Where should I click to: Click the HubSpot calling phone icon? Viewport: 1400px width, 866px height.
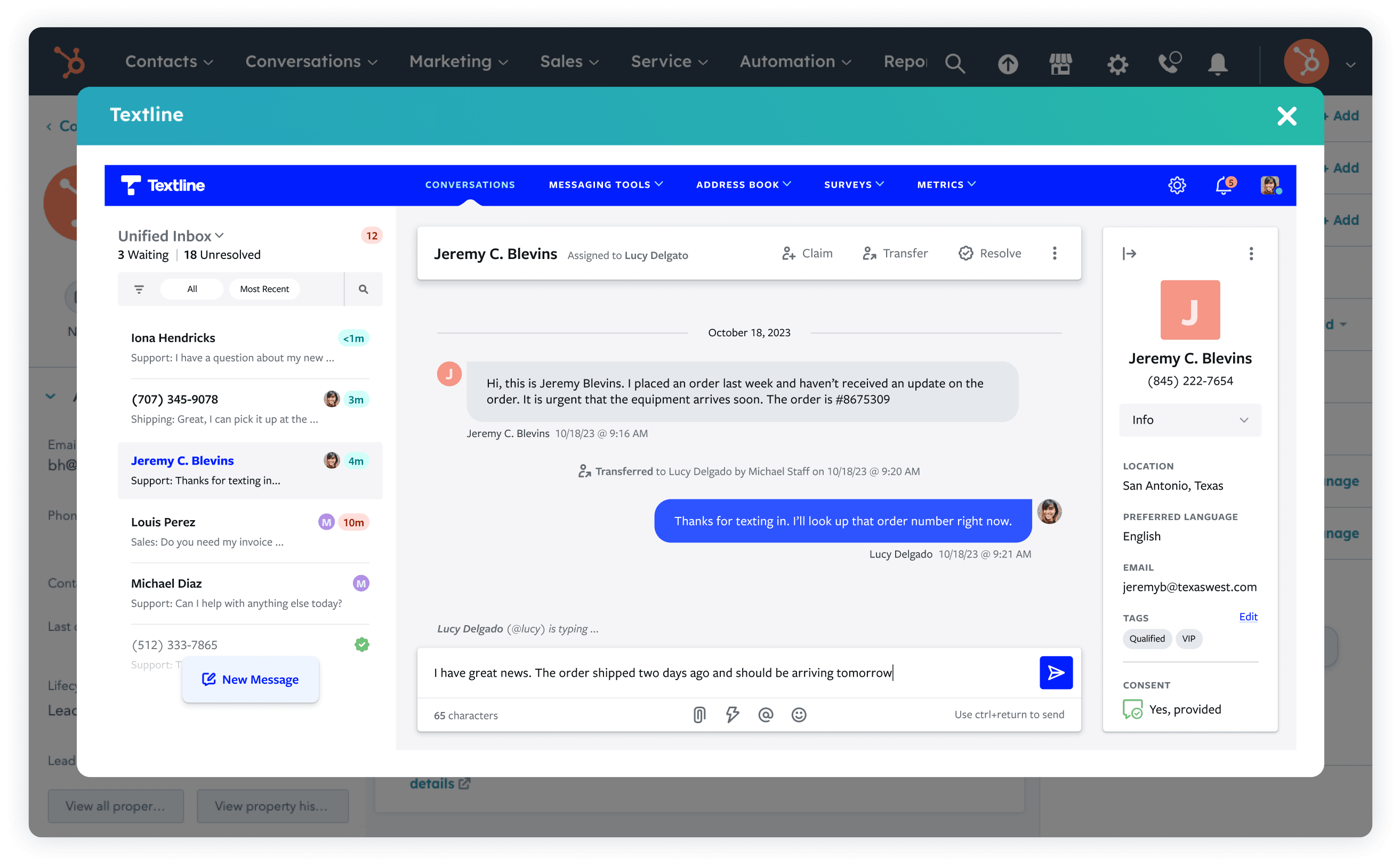pos(1169,62)
